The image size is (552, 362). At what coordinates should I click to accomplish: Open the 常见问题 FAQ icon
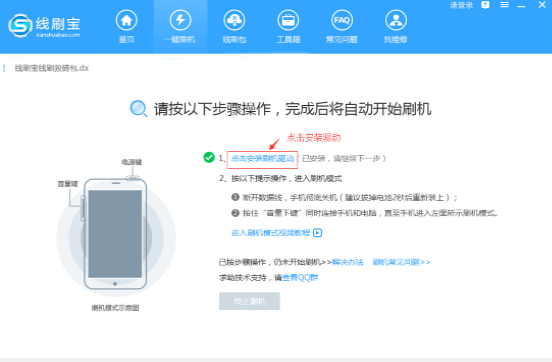pos(342,20)
